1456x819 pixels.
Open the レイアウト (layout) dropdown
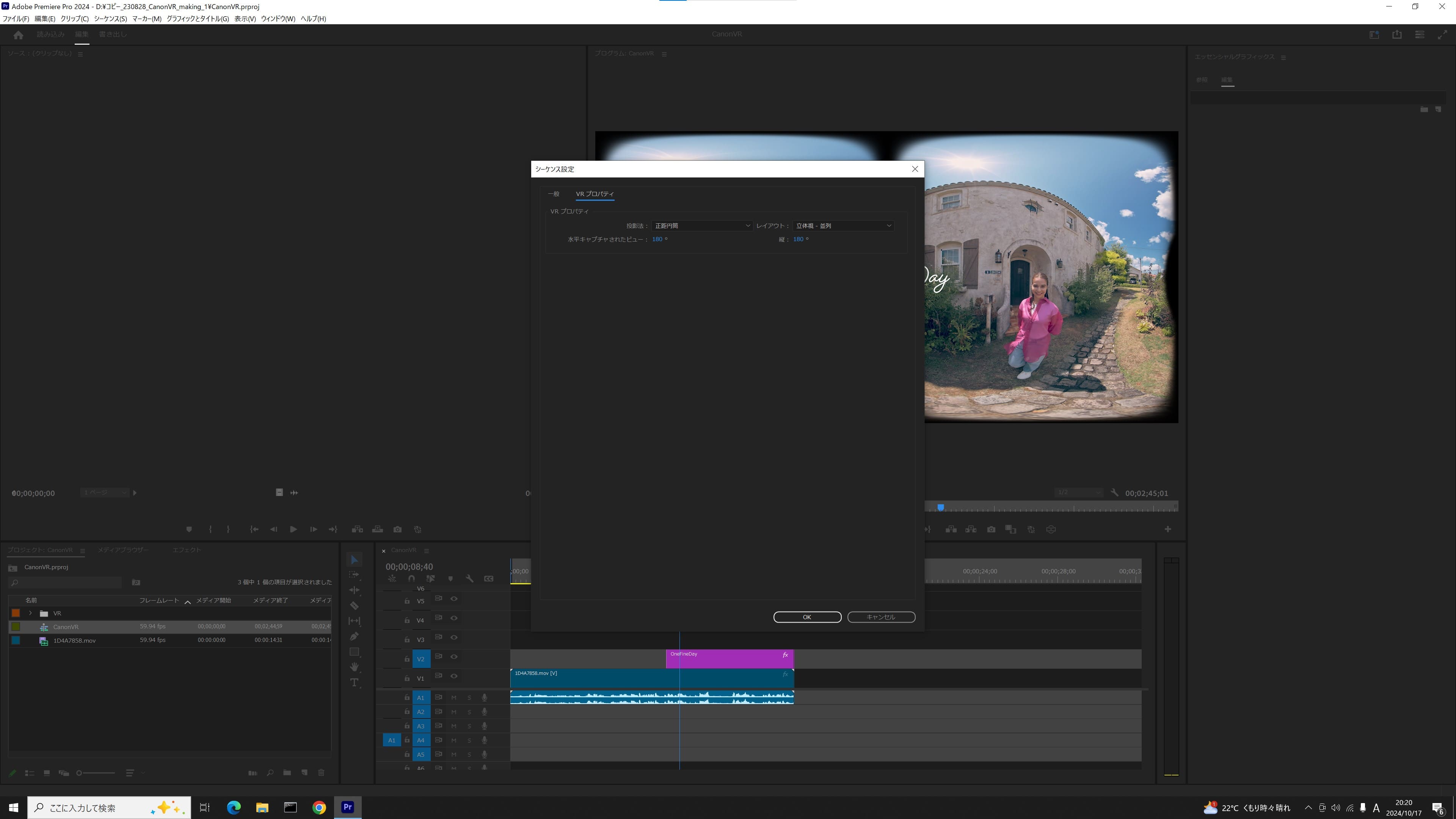pyautogui.click(x=843, y=226)
